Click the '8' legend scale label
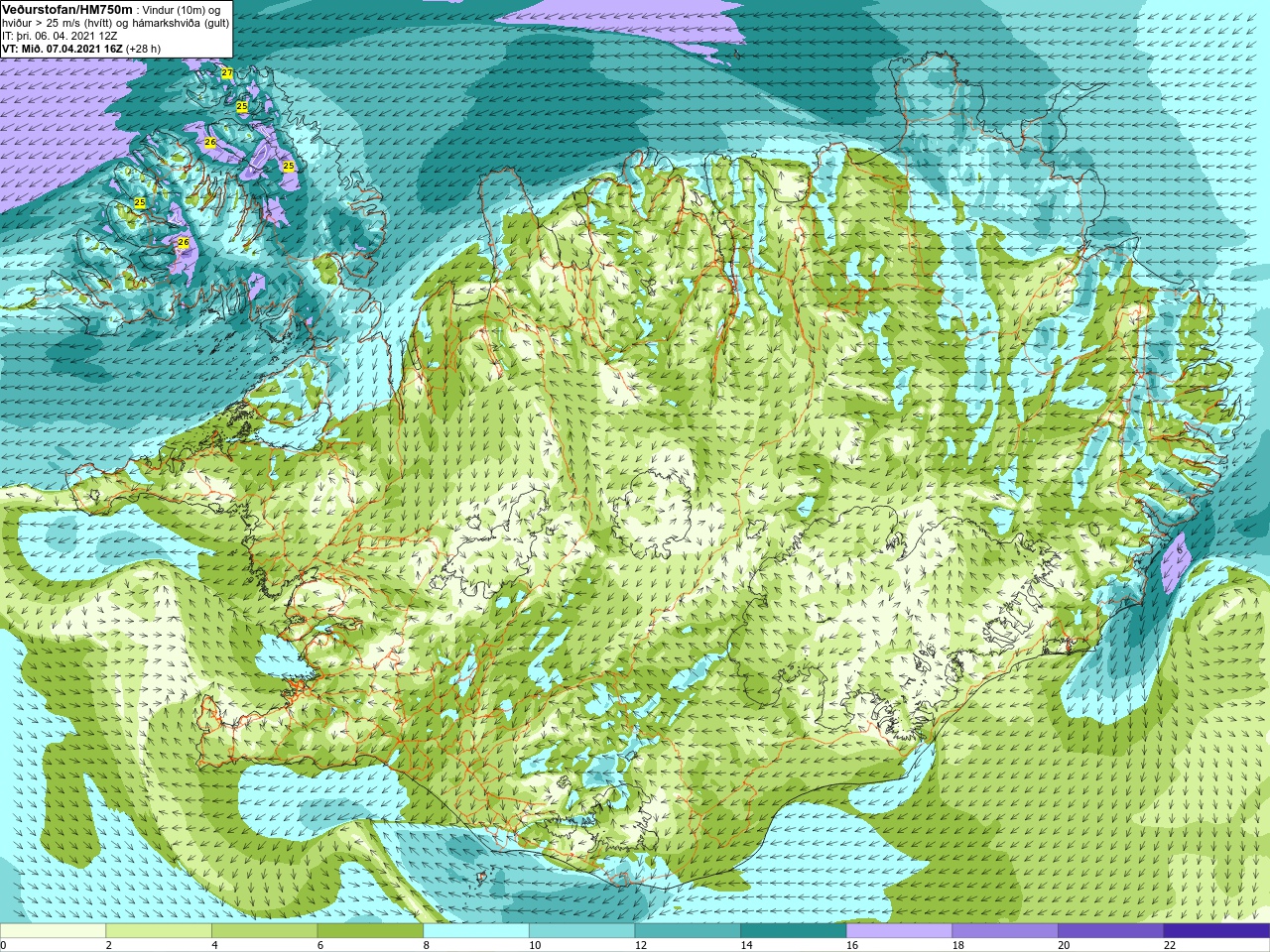The width and height of the screenshot is (1270, 952). (x=426, y=945)
